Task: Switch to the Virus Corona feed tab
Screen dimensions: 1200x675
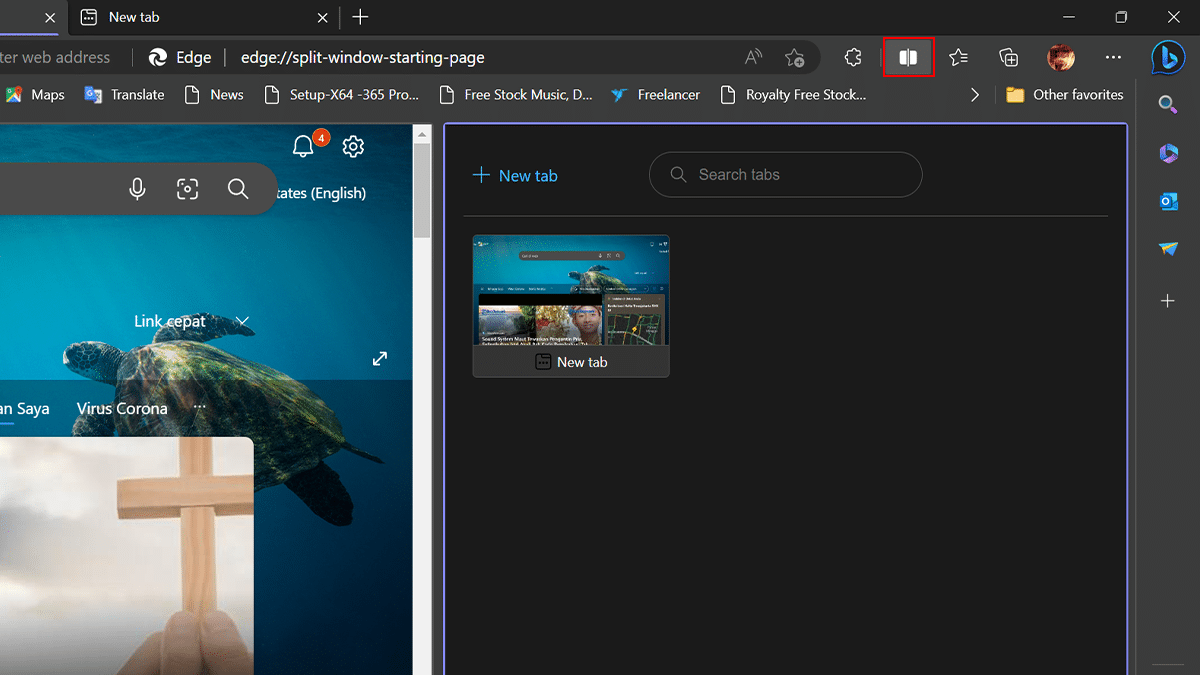Action: point(122,408)
